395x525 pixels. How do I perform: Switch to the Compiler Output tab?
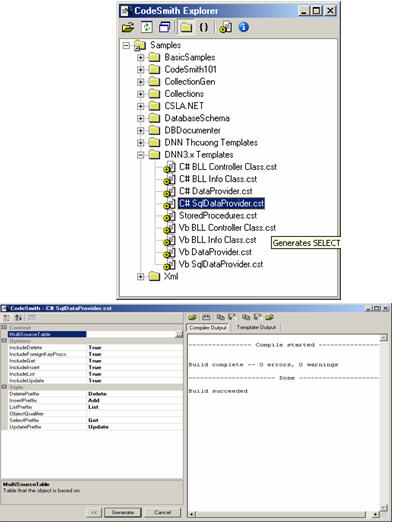click(208, 327)
